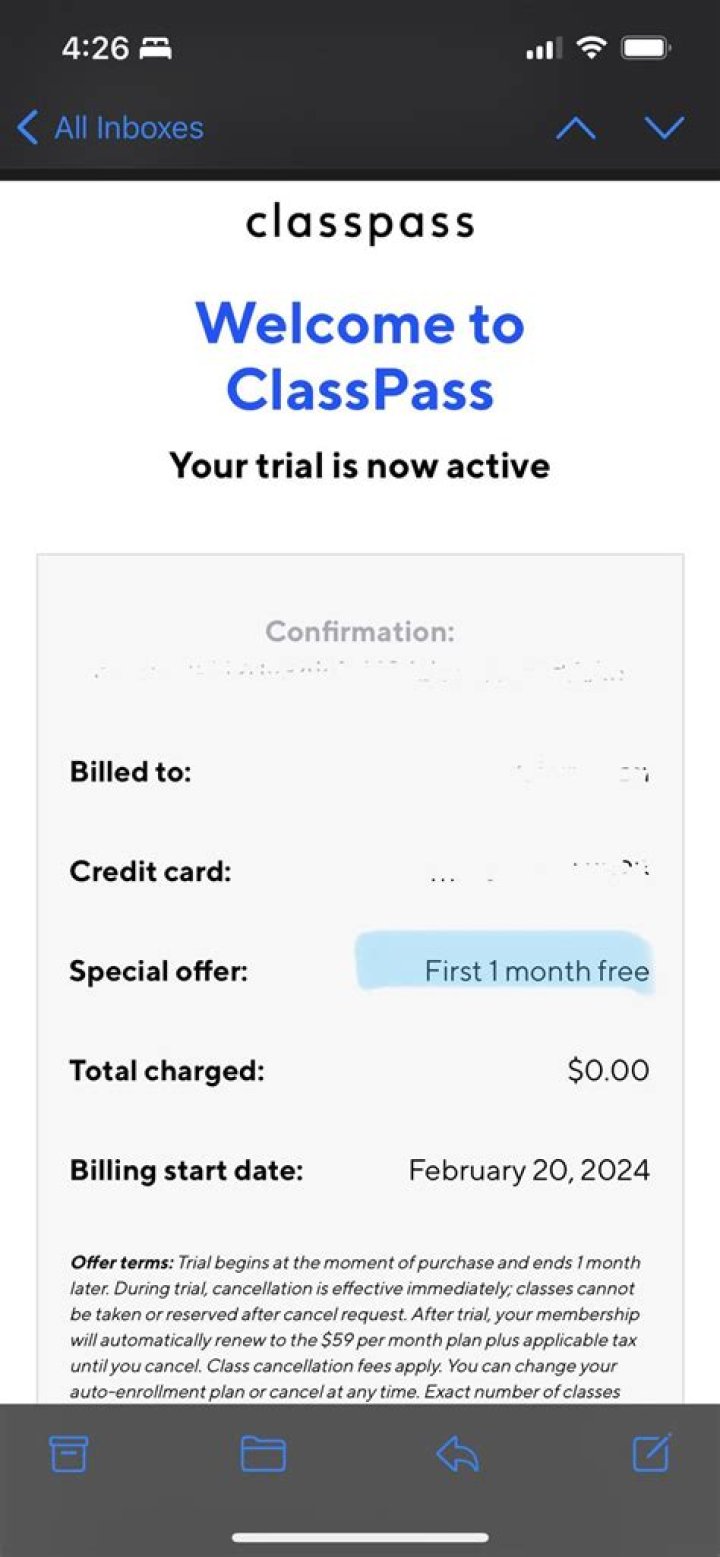Tap the reply arrow icon

click(x=458, y=1454)
